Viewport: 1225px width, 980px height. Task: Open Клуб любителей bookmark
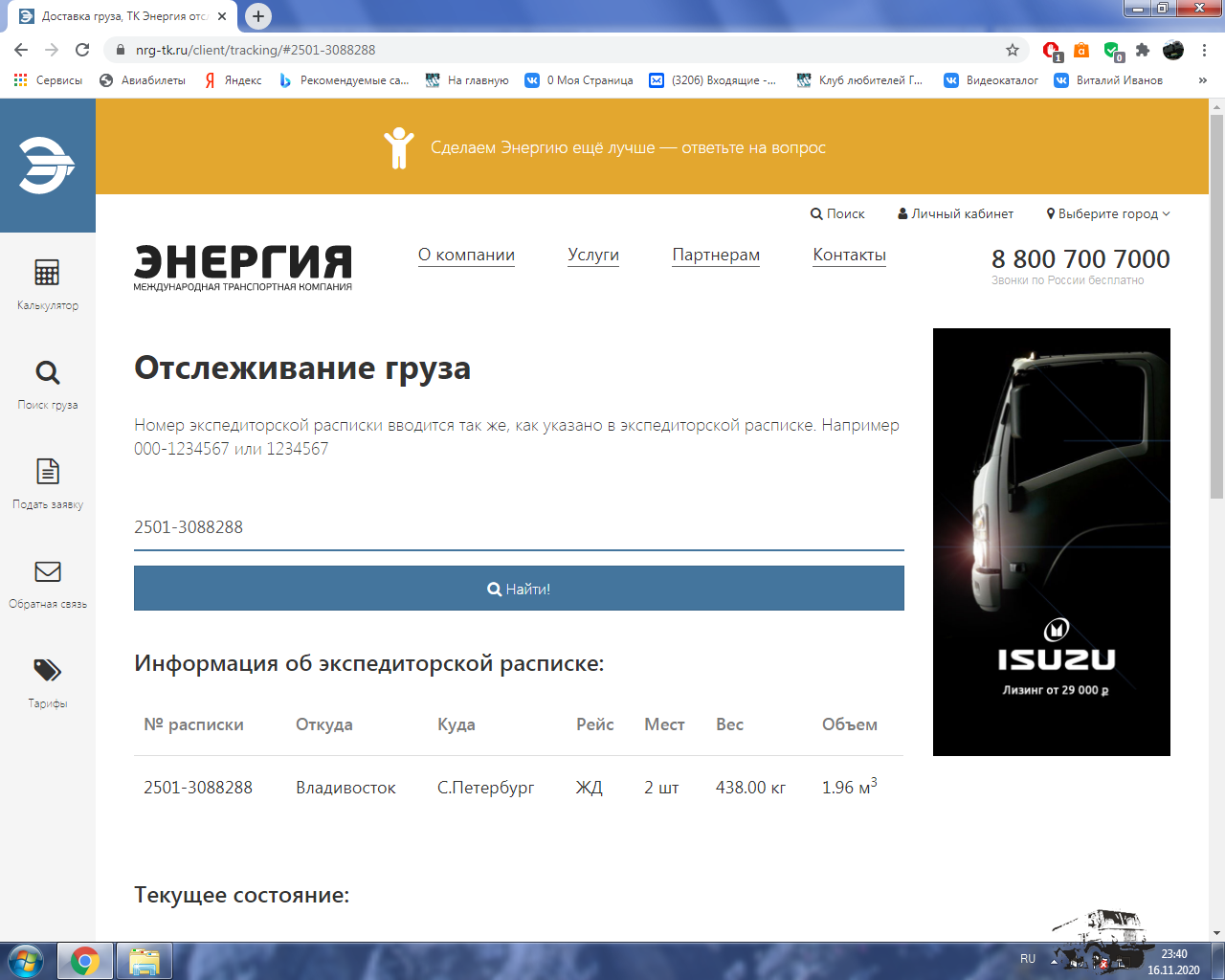(x=859, y=80)
